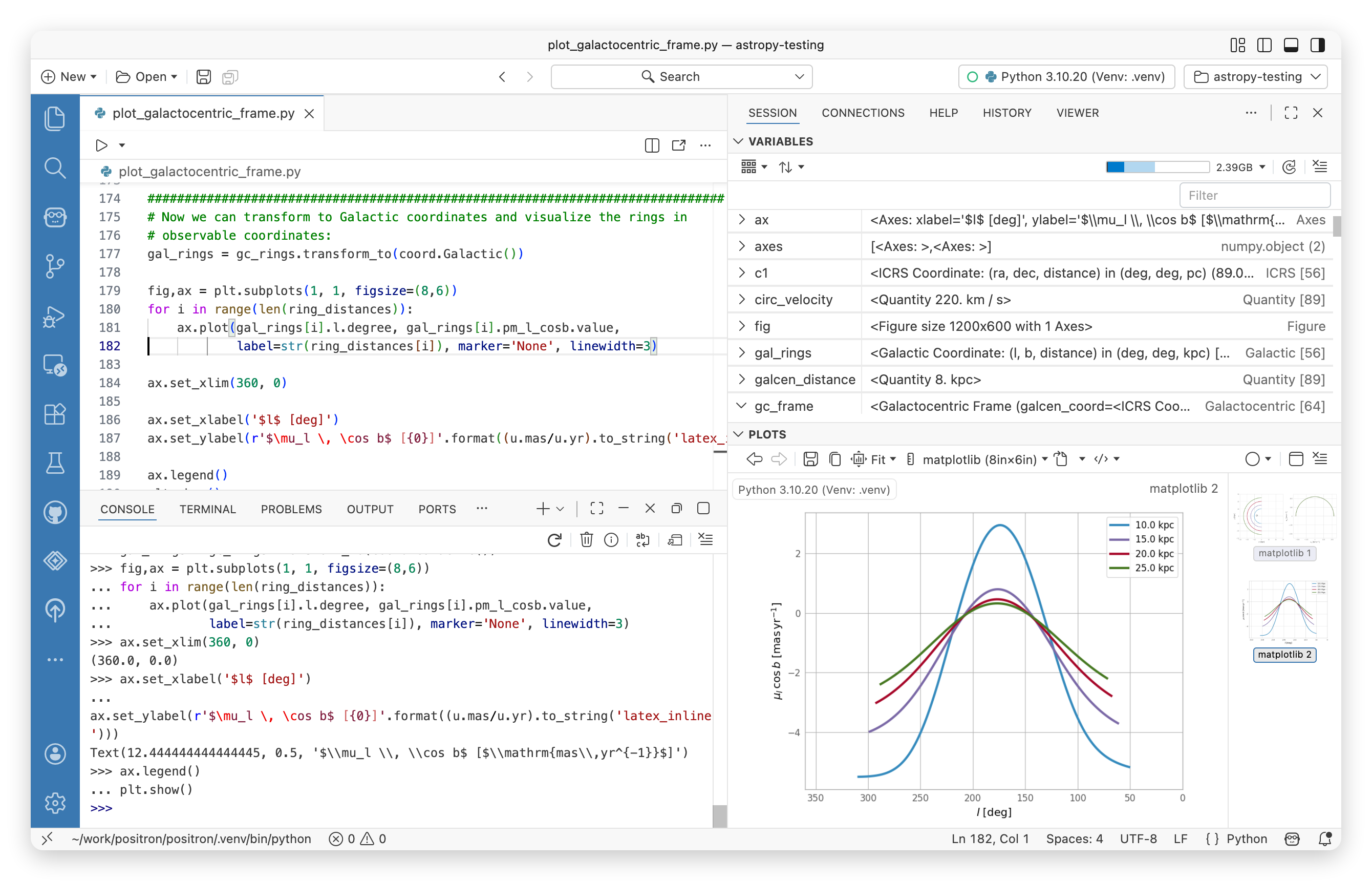1372x881 pixels.
Task: Open the Extensions view
Action: pyautogui.click(x=55, y=414)
